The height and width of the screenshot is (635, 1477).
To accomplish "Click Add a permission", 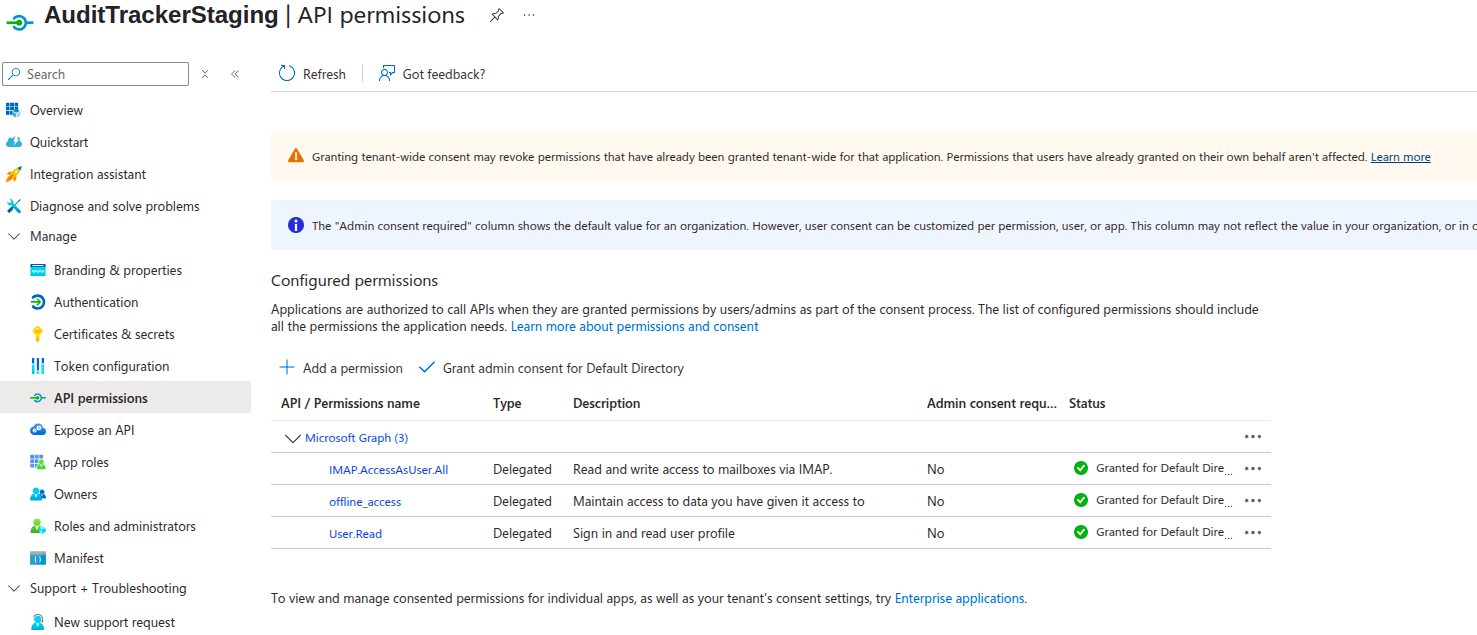I will (x=341, y=368).
